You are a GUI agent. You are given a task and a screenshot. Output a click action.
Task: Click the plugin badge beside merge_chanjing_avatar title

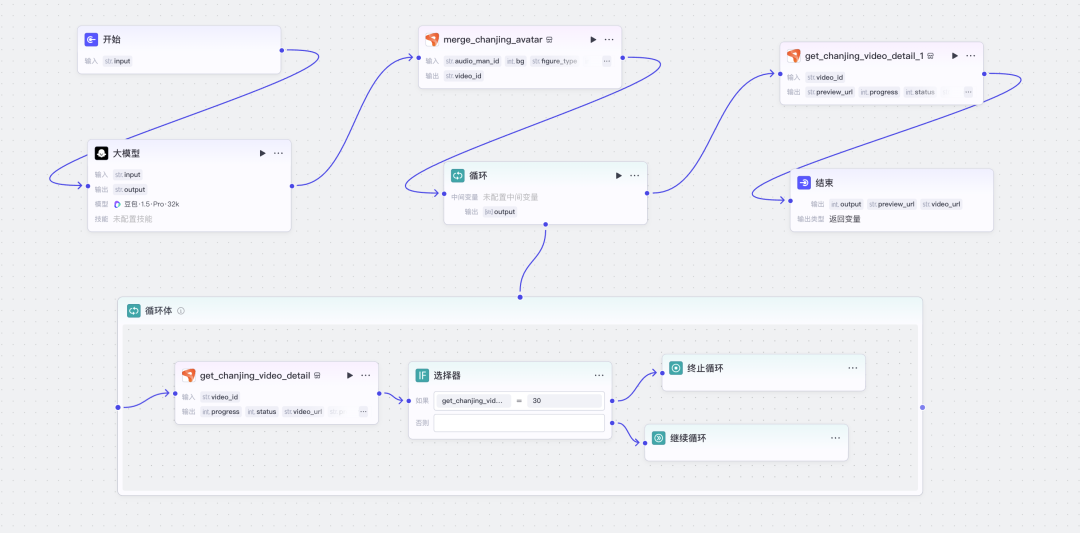pos(550,40)
